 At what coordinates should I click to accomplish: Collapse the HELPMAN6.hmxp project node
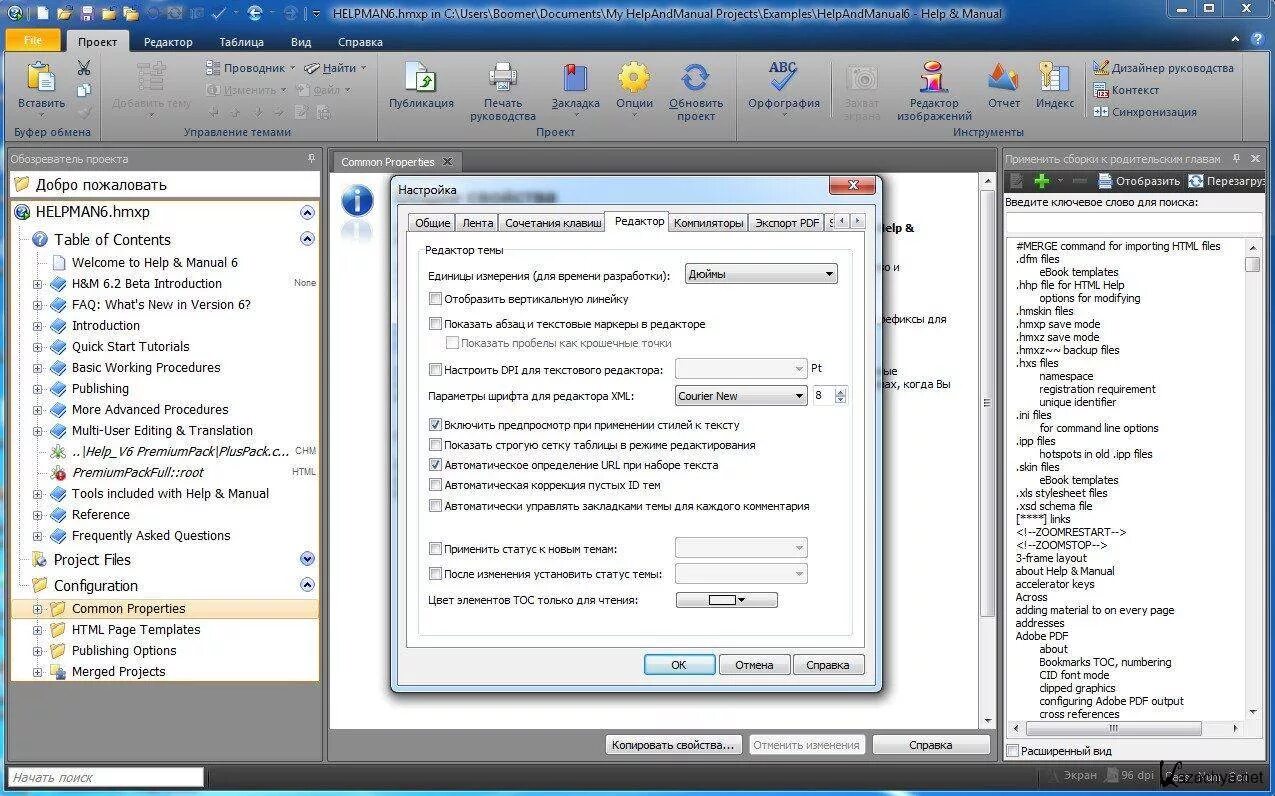[x=307, y=212]
